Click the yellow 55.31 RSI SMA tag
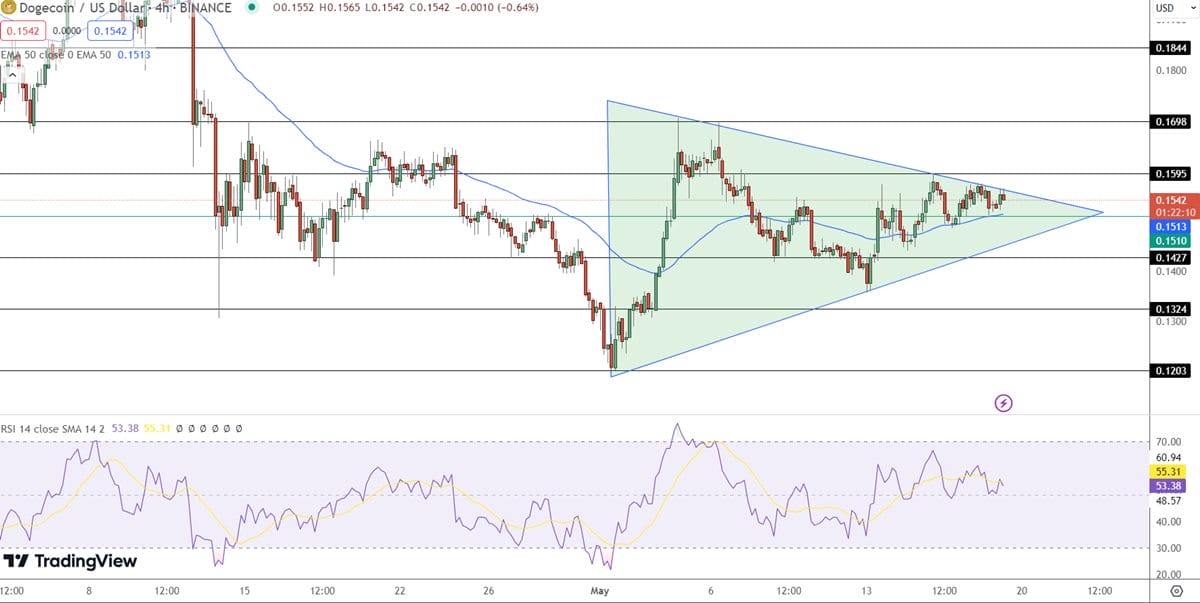This screenshot has height=603, width=1200. tap(1170, 470)
